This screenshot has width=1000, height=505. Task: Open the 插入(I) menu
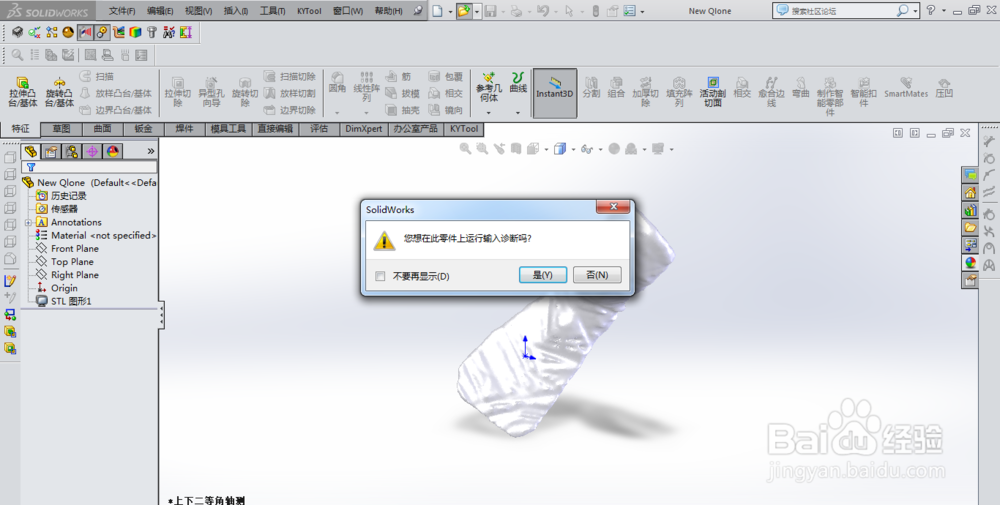pyautogui.click(x=235, y=11)
